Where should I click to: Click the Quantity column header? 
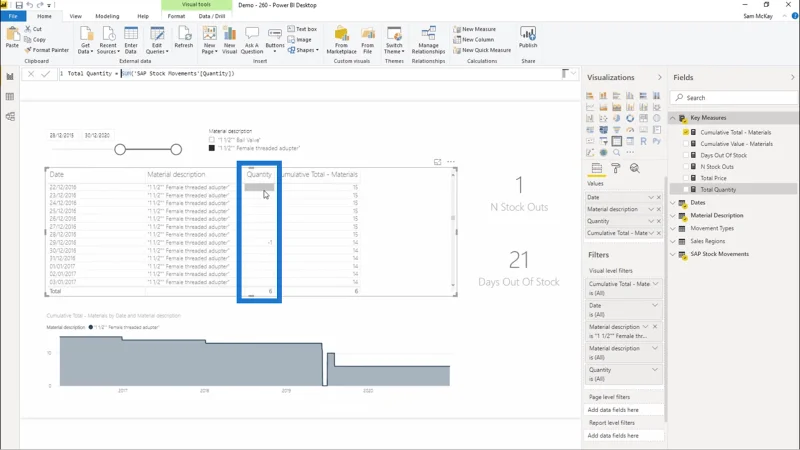coord(259,174)
